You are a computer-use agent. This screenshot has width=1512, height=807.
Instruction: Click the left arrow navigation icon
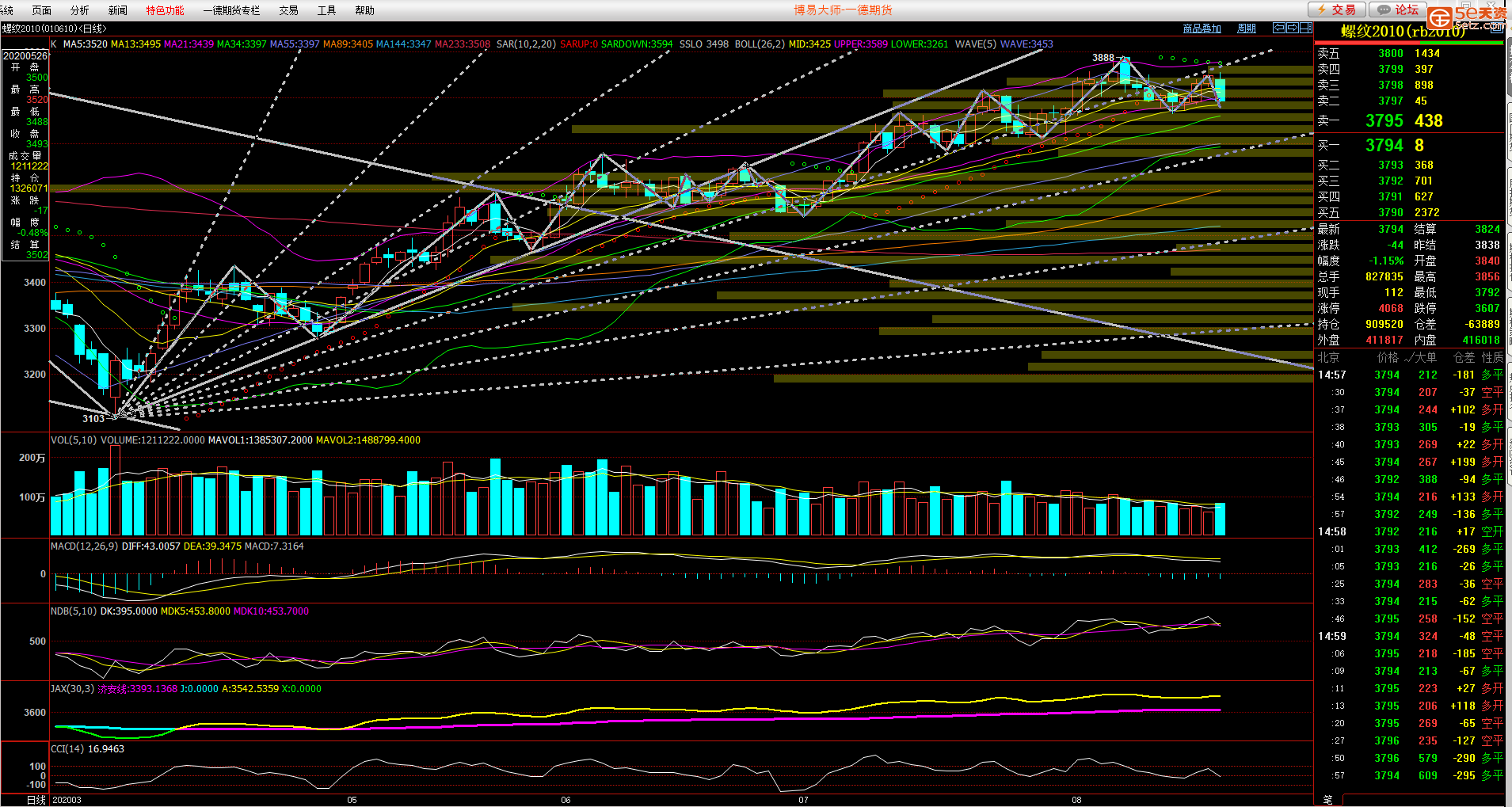point(1279,28)
